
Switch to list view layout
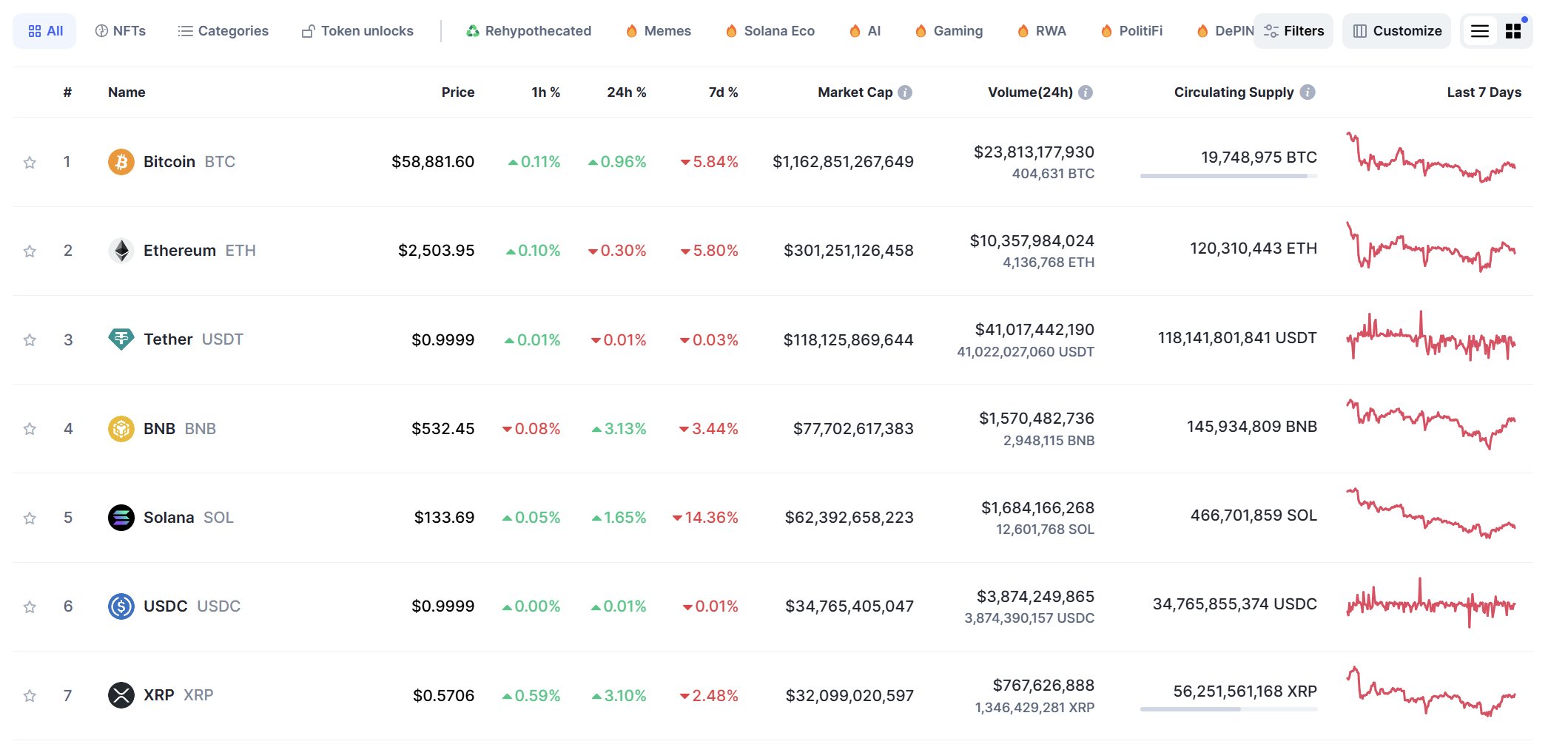pyautogui.click(x=1480, y=31)
